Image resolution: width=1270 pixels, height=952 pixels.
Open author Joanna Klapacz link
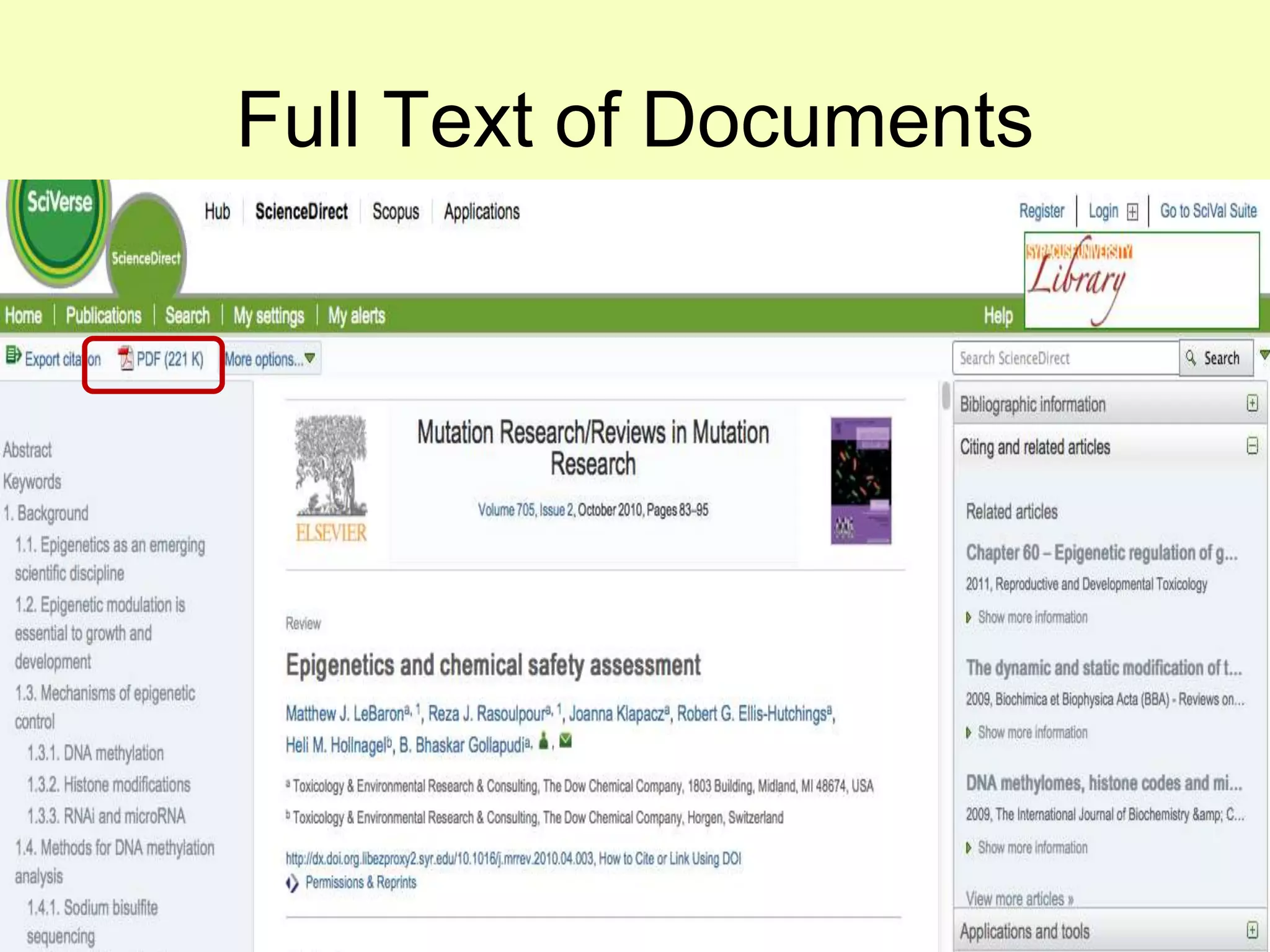coord(616,714)
